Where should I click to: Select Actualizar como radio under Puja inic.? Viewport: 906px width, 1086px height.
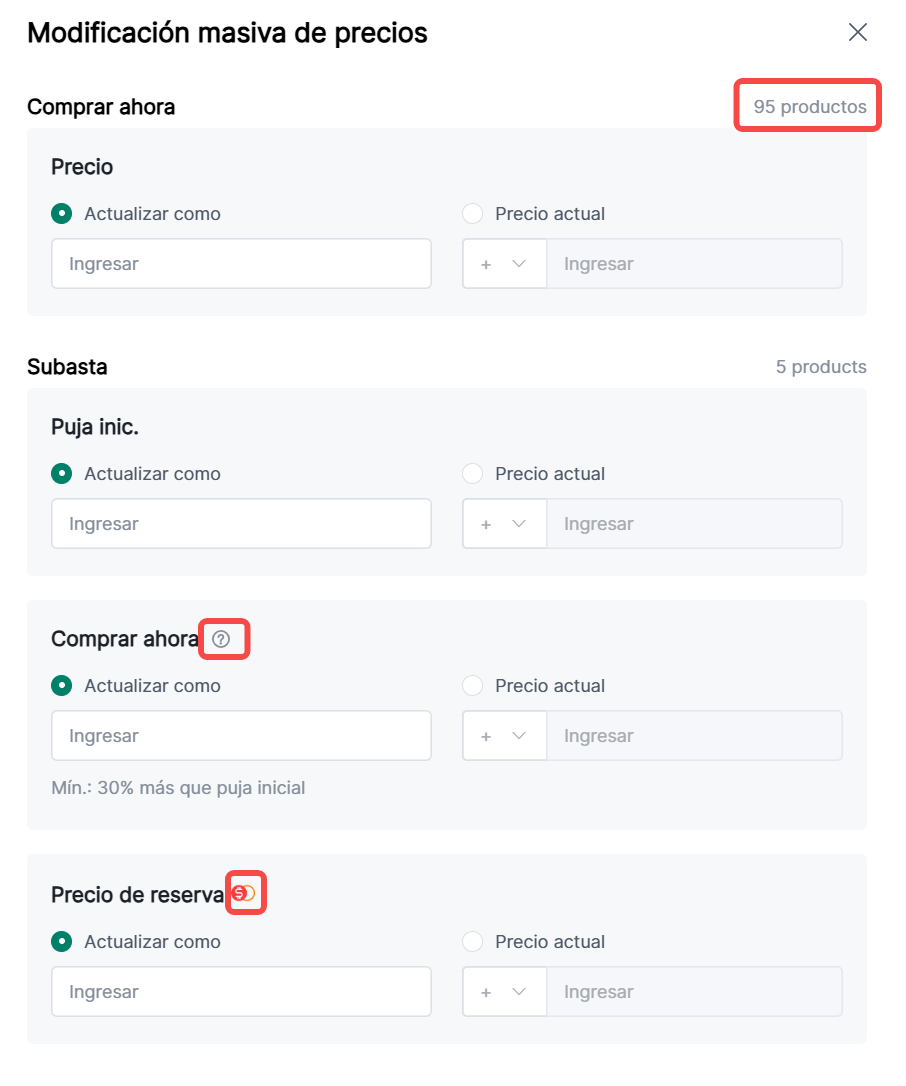[x=62, y=474]
